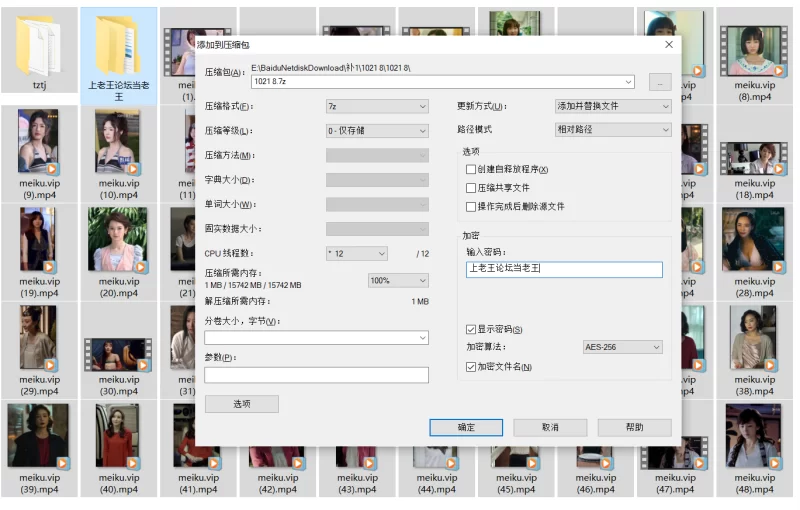
Task: Select the meiku.vip (9).mp4 video thumbnail
Action: tap(39, 142)
